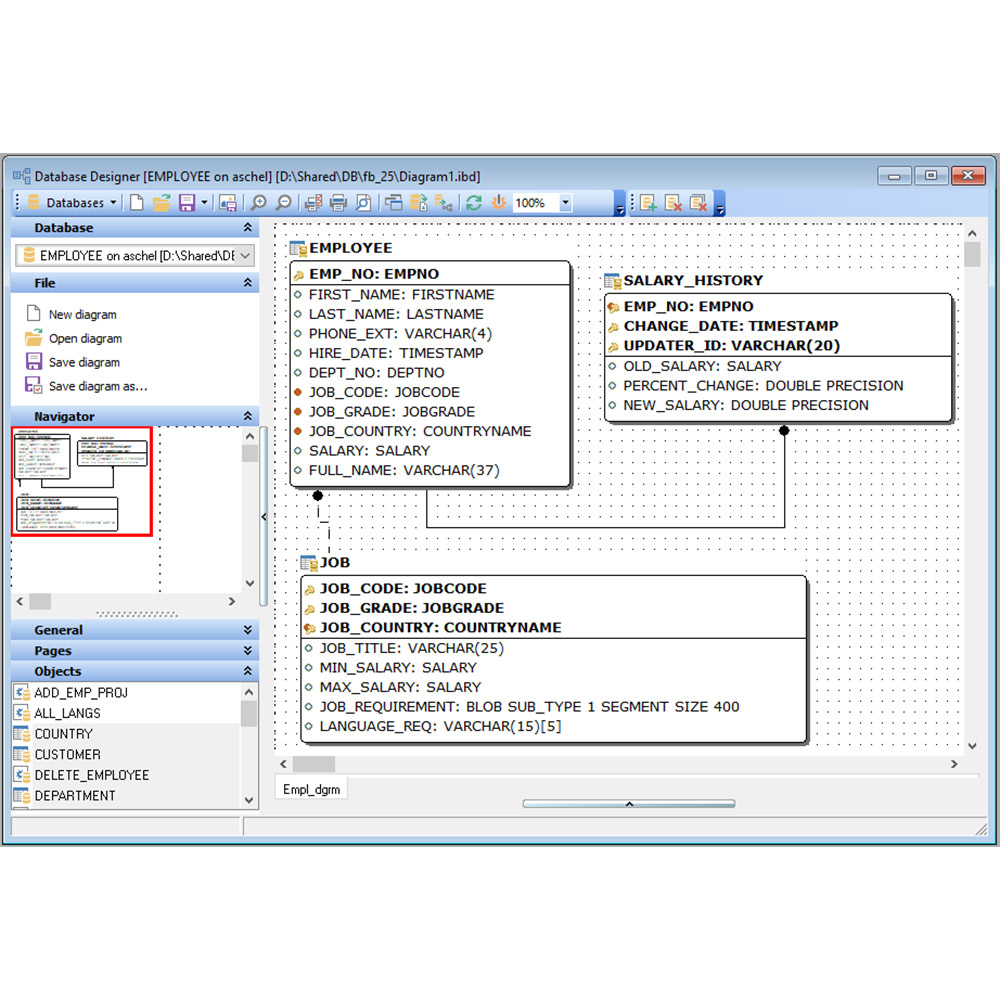Viewport: 1000px width, 1000px height.
Task: Click the Navigator diagram thumbnail
Action: tap(82, 482)
